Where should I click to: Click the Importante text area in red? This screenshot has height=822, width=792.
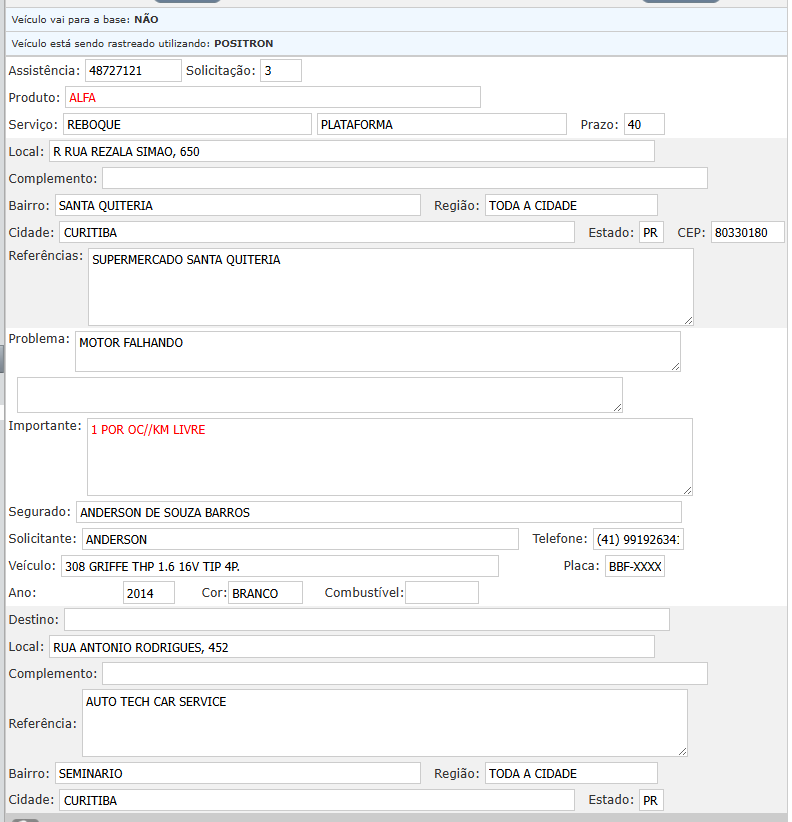[x=389, y=456]
